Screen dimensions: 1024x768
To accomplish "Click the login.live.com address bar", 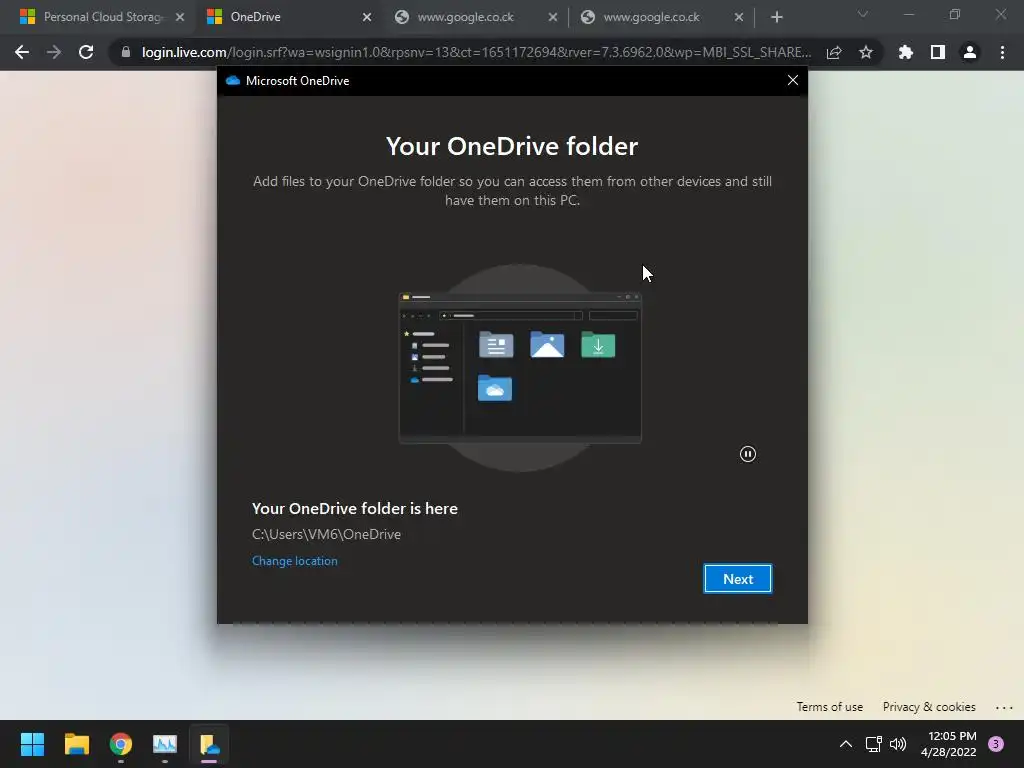I will click(476, 52).
